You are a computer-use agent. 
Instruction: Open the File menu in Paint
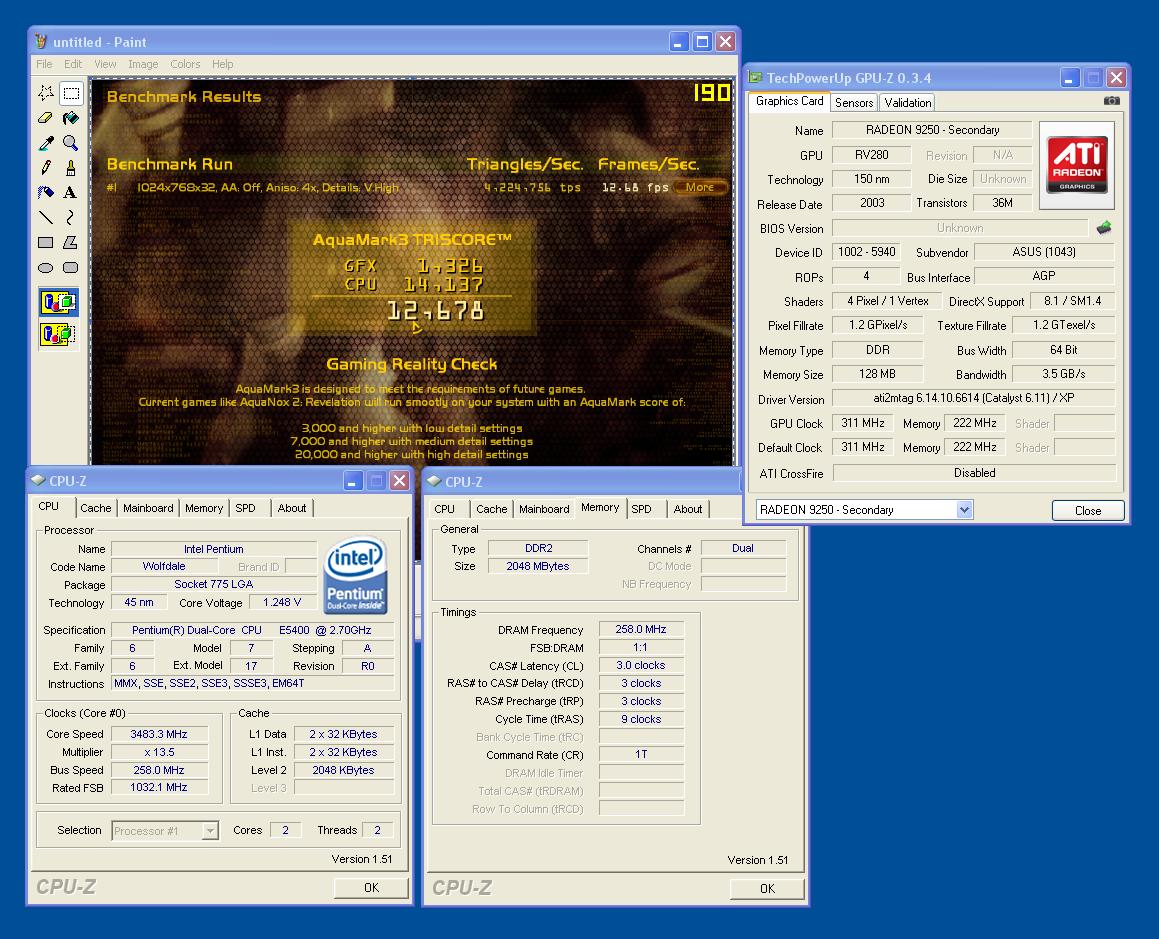point(44,64)
